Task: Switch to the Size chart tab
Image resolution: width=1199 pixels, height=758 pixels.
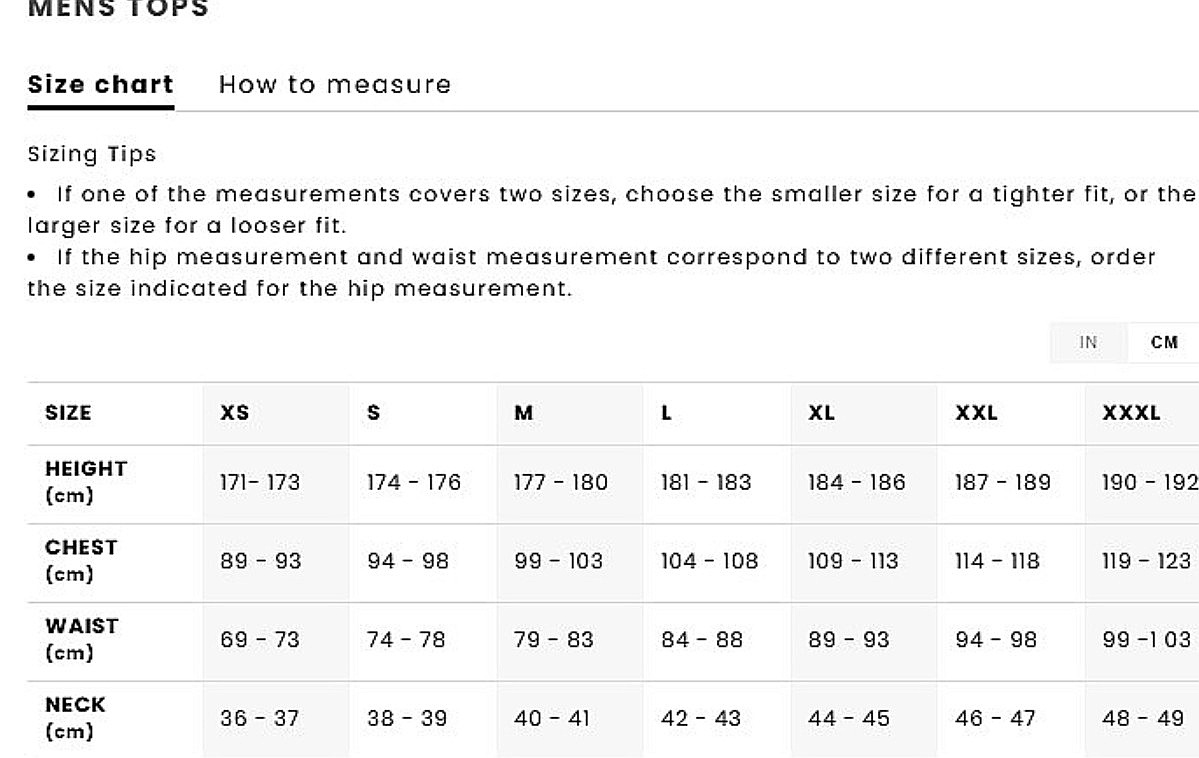Action: pyautogui.click(x=100, y=85)
